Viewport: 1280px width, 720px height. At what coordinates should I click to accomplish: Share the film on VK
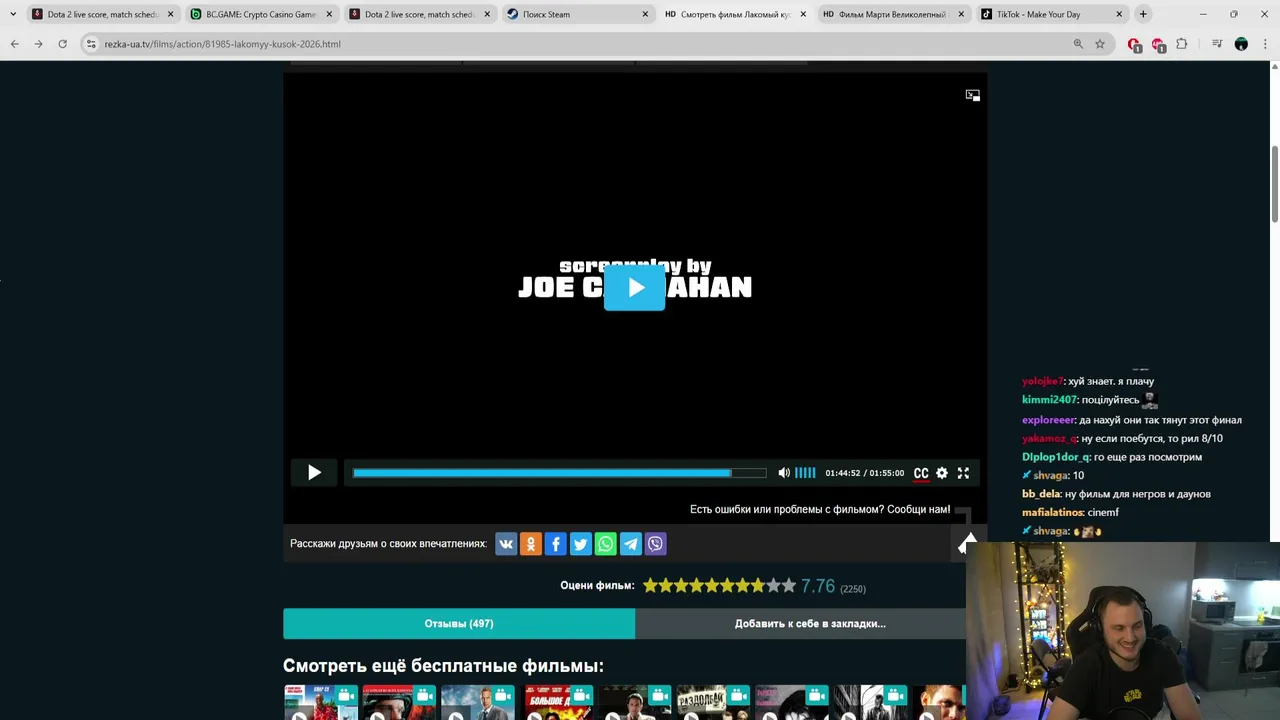coord(506,544)
